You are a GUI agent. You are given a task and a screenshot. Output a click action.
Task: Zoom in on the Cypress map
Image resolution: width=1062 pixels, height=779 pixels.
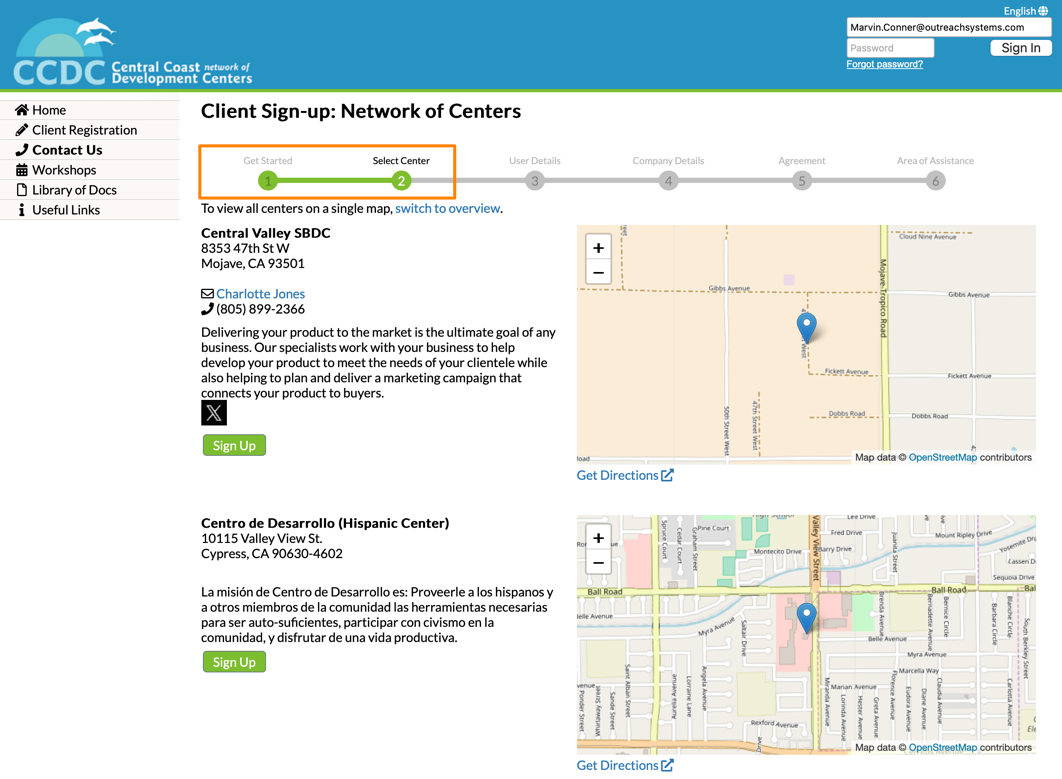[x=598, y=538]
